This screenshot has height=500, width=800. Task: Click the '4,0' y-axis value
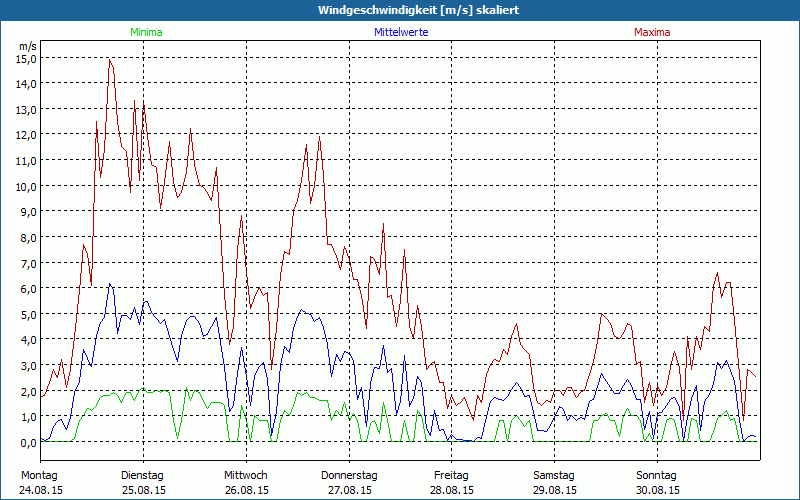point(29,340)
